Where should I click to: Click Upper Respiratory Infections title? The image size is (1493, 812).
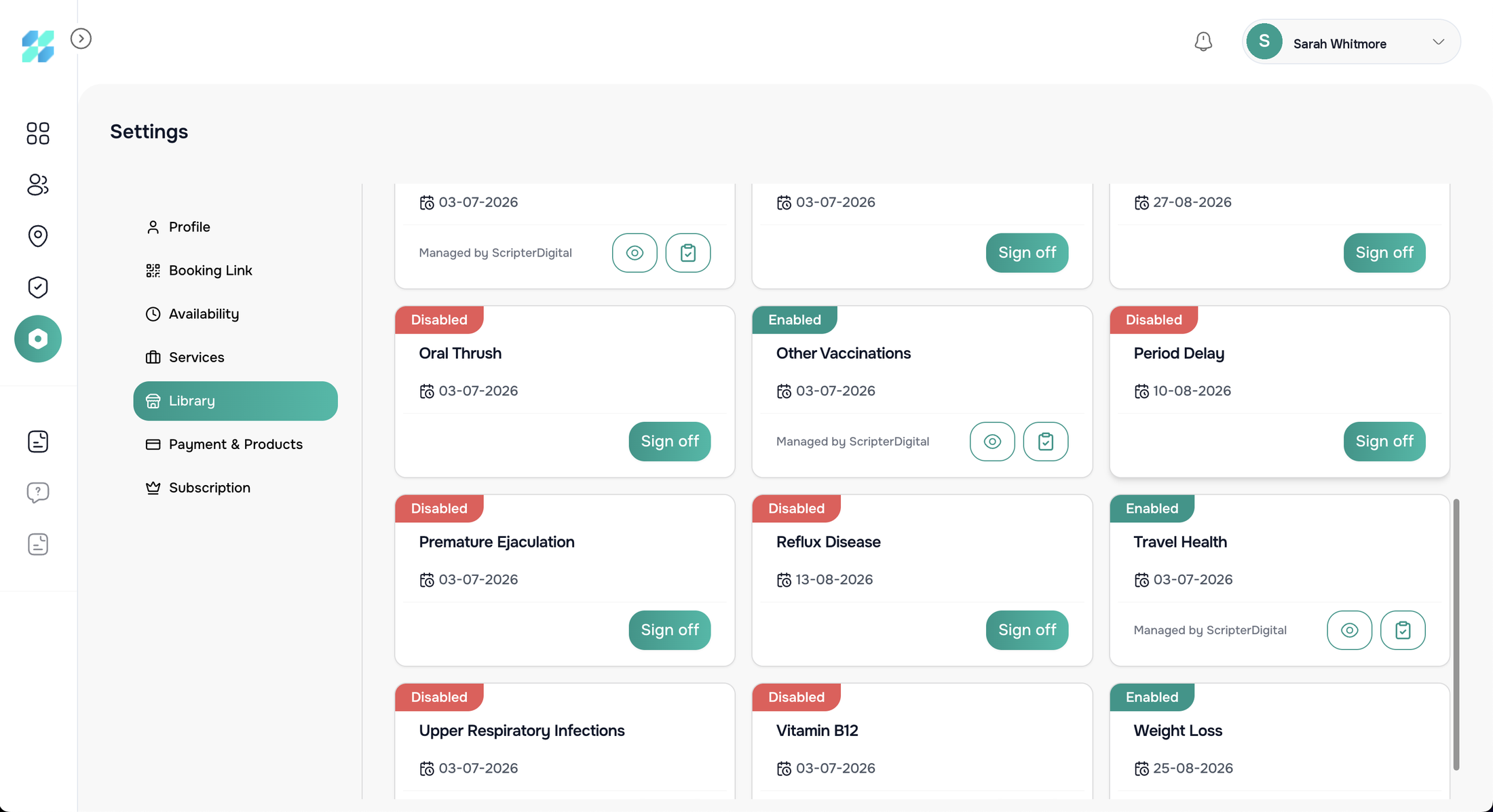pyautogui.click(x=521, y=731)
